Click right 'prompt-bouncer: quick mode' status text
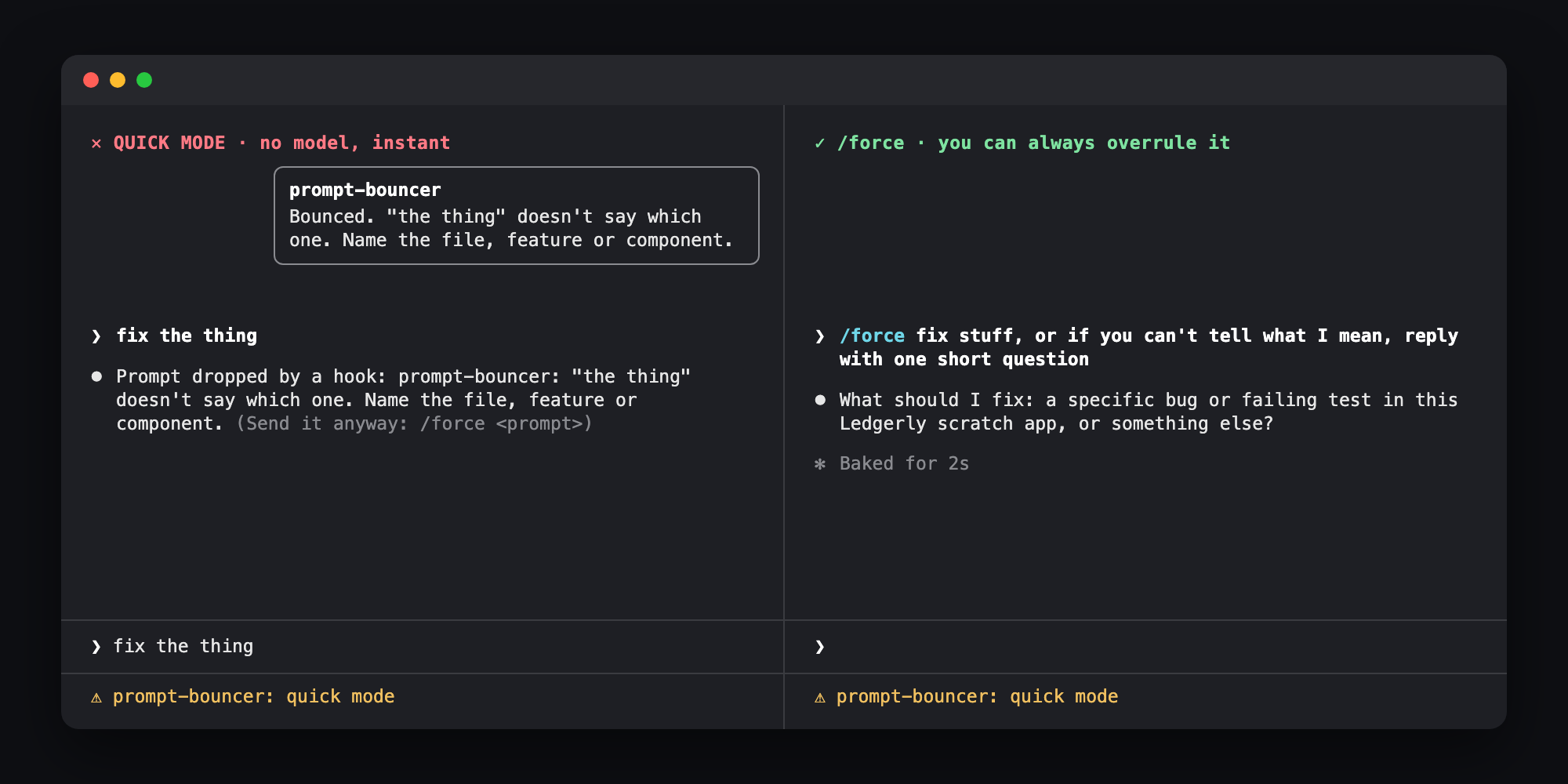This screenshot has height=784, width=1568. (977, 696)
